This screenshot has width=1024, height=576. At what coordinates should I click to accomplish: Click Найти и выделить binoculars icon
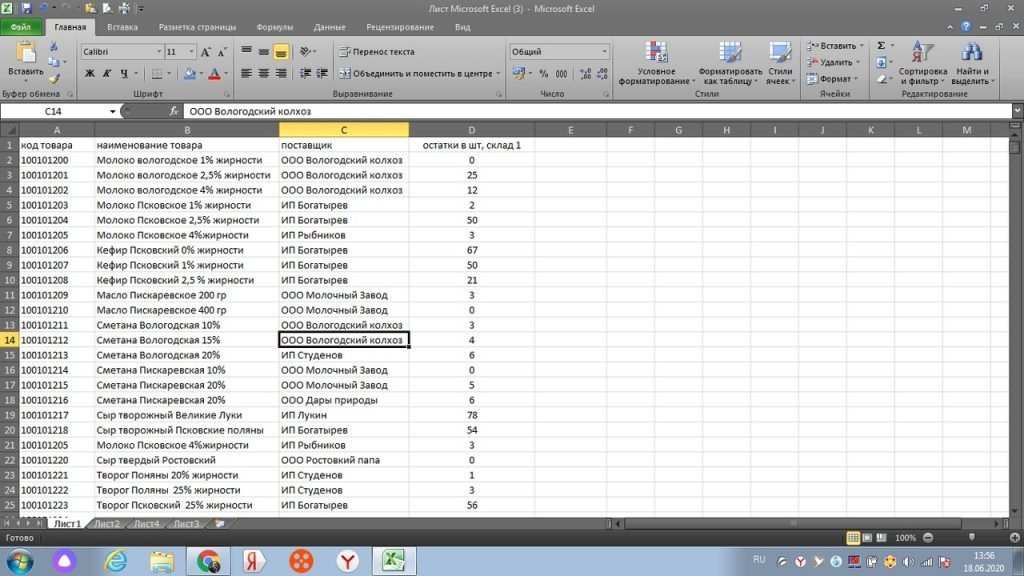click(x=971, y=64)
